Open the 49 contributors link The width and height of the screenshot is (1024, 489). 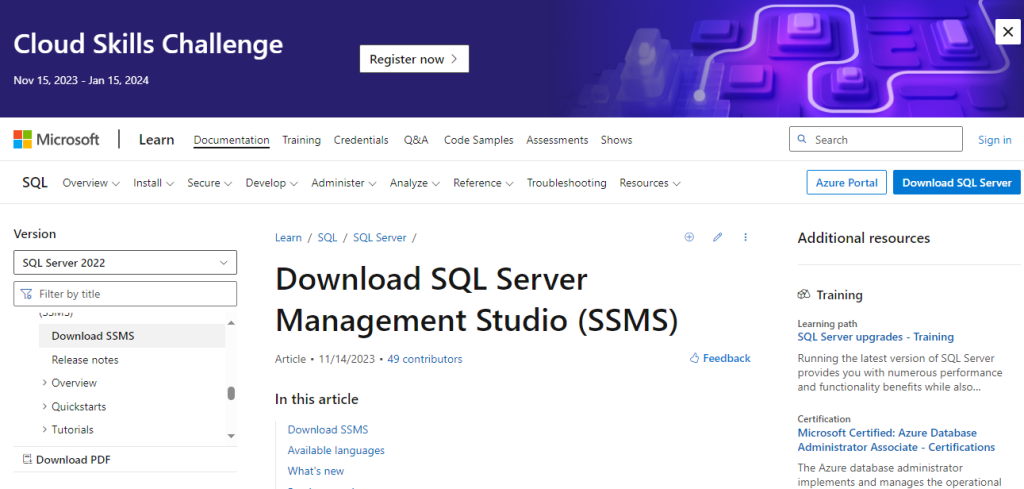[x=424, y=359]
